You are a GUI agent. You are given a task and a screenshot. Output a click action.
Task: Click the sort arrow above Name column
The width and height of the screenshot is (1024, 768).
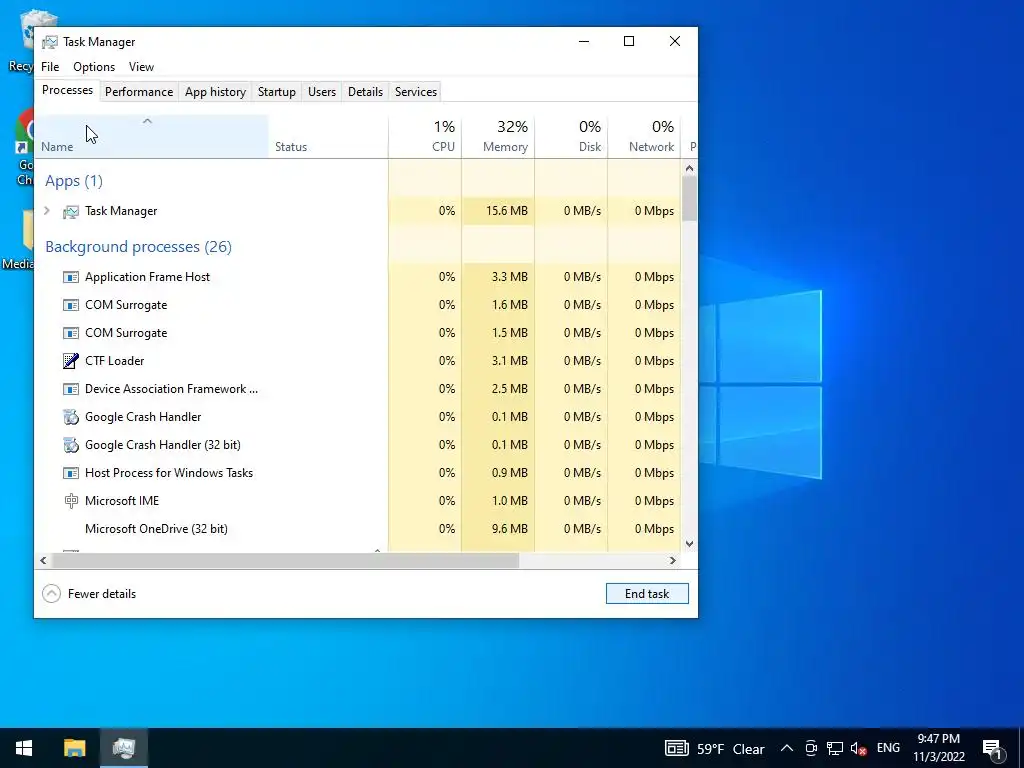click(x=147, y=121)
